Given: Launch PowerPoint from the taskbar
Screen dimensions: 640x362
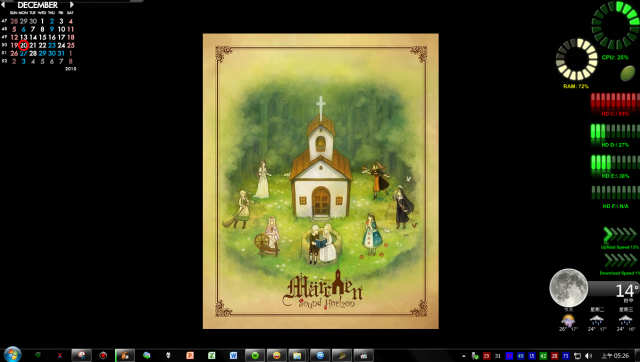Looking at the screenshot, I should (190, 355).
